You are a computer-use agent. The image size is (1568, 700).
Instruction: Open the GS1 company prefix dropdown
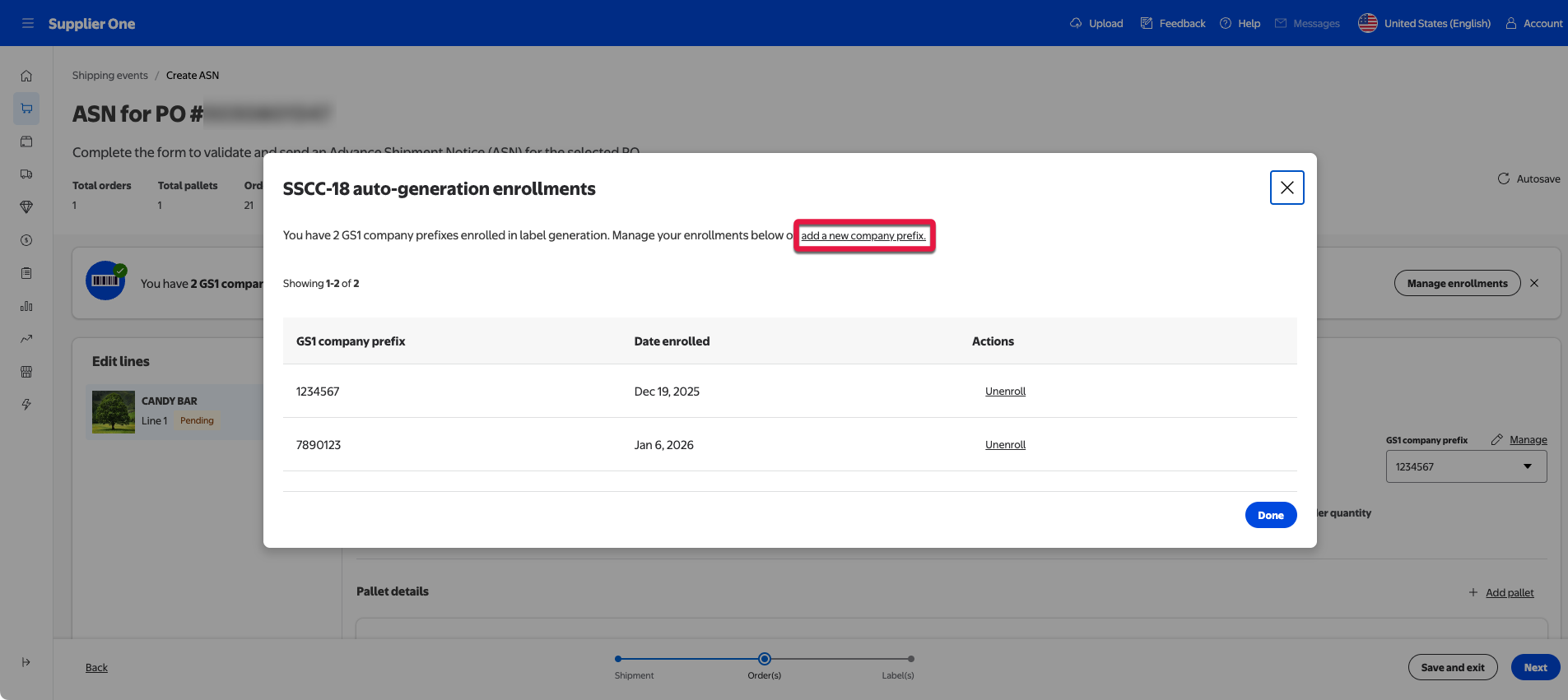click(x=1465, y=466)
